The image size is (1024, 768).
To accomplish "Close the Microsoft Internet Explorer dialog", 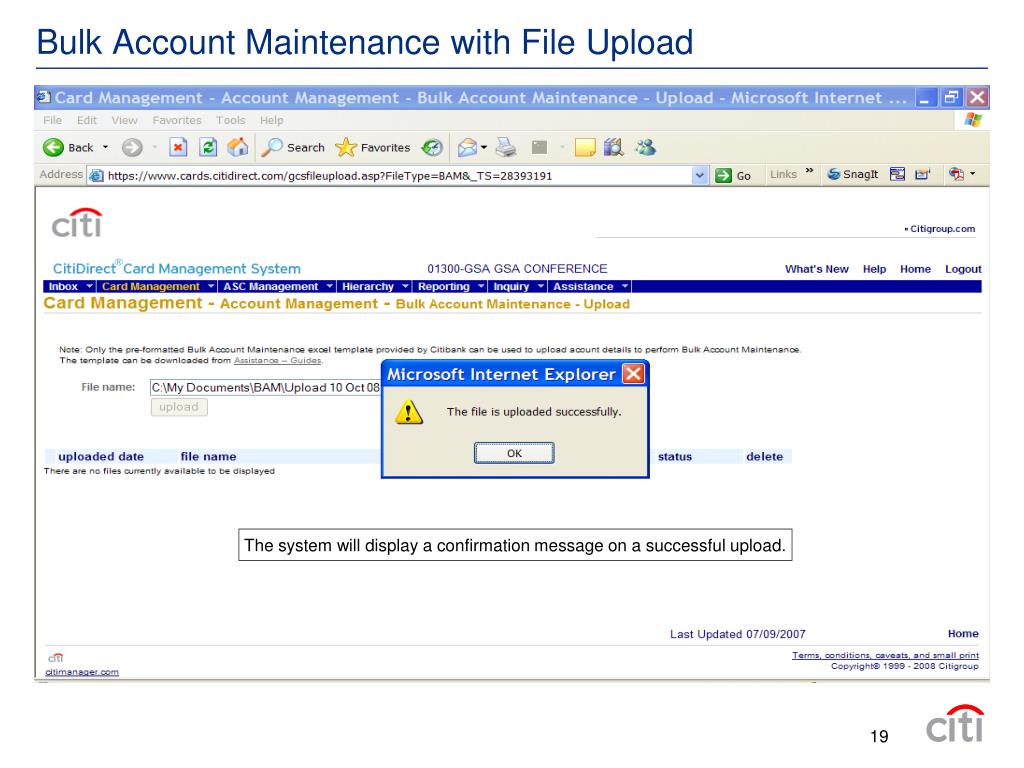I will (633, 374).
